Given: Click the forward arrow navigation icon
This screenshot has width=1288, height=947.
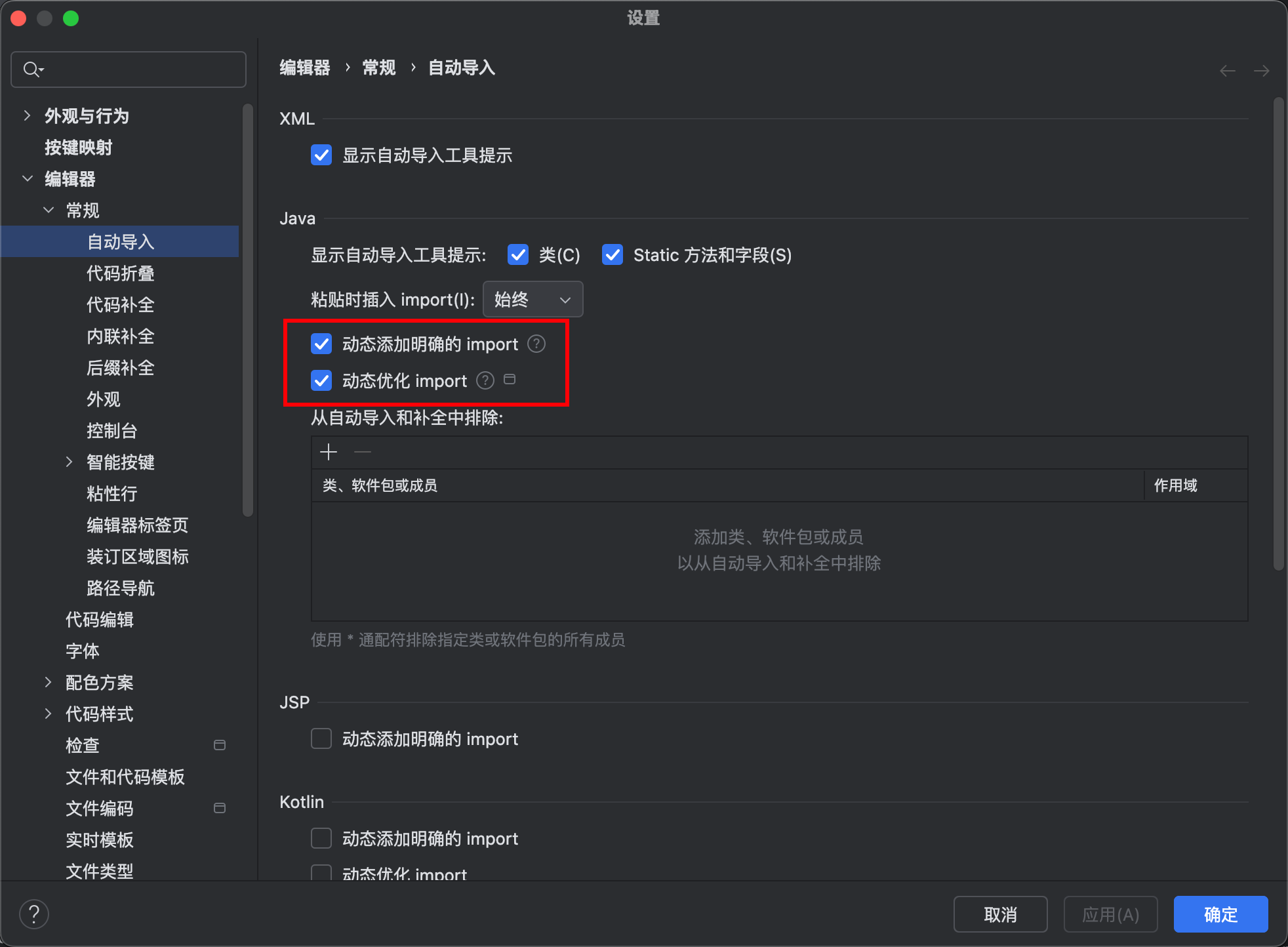Looking at the screenshot, I should coord(1262,70).
